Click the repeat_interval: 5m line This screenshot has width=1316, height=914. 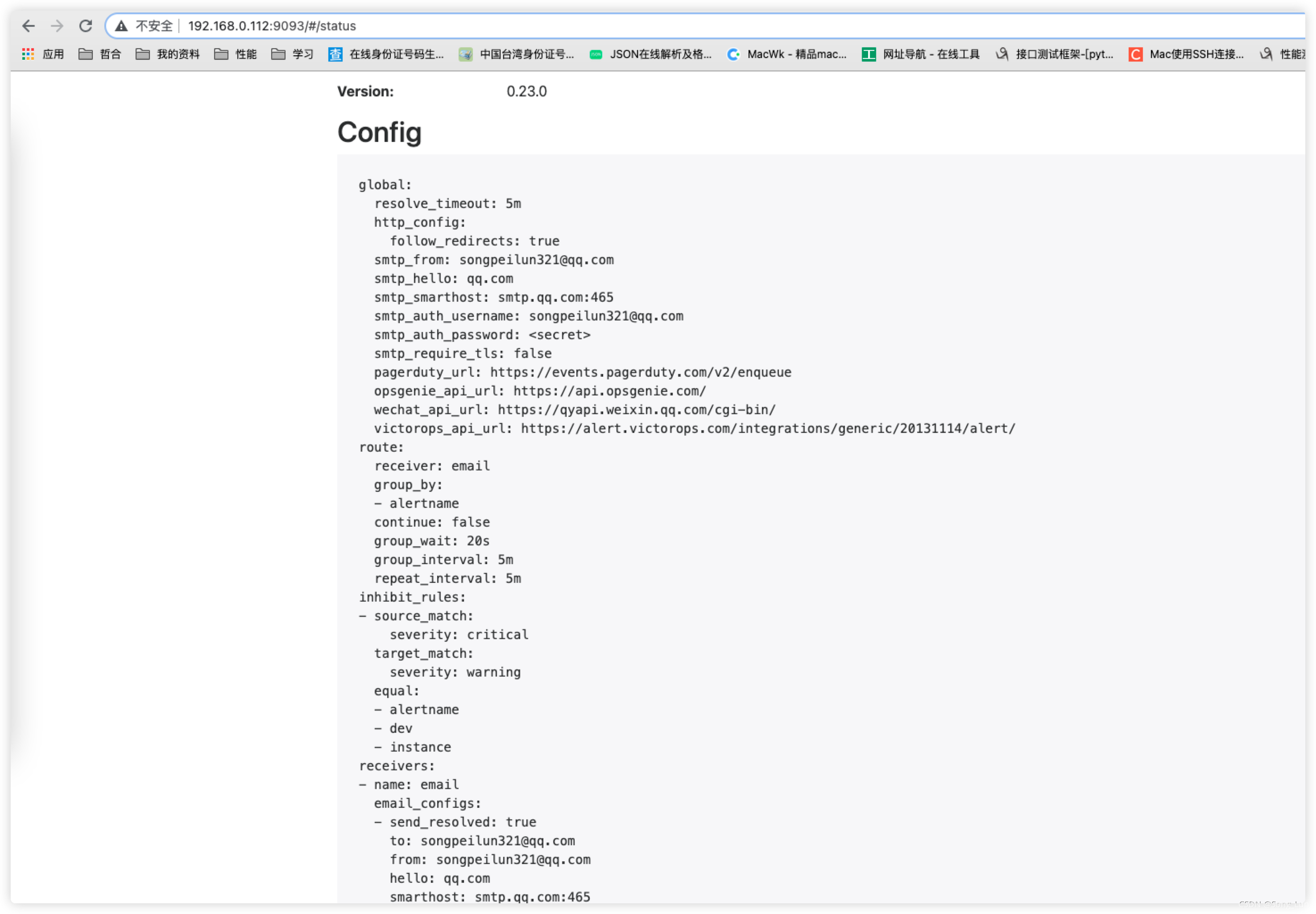point(447,578)
